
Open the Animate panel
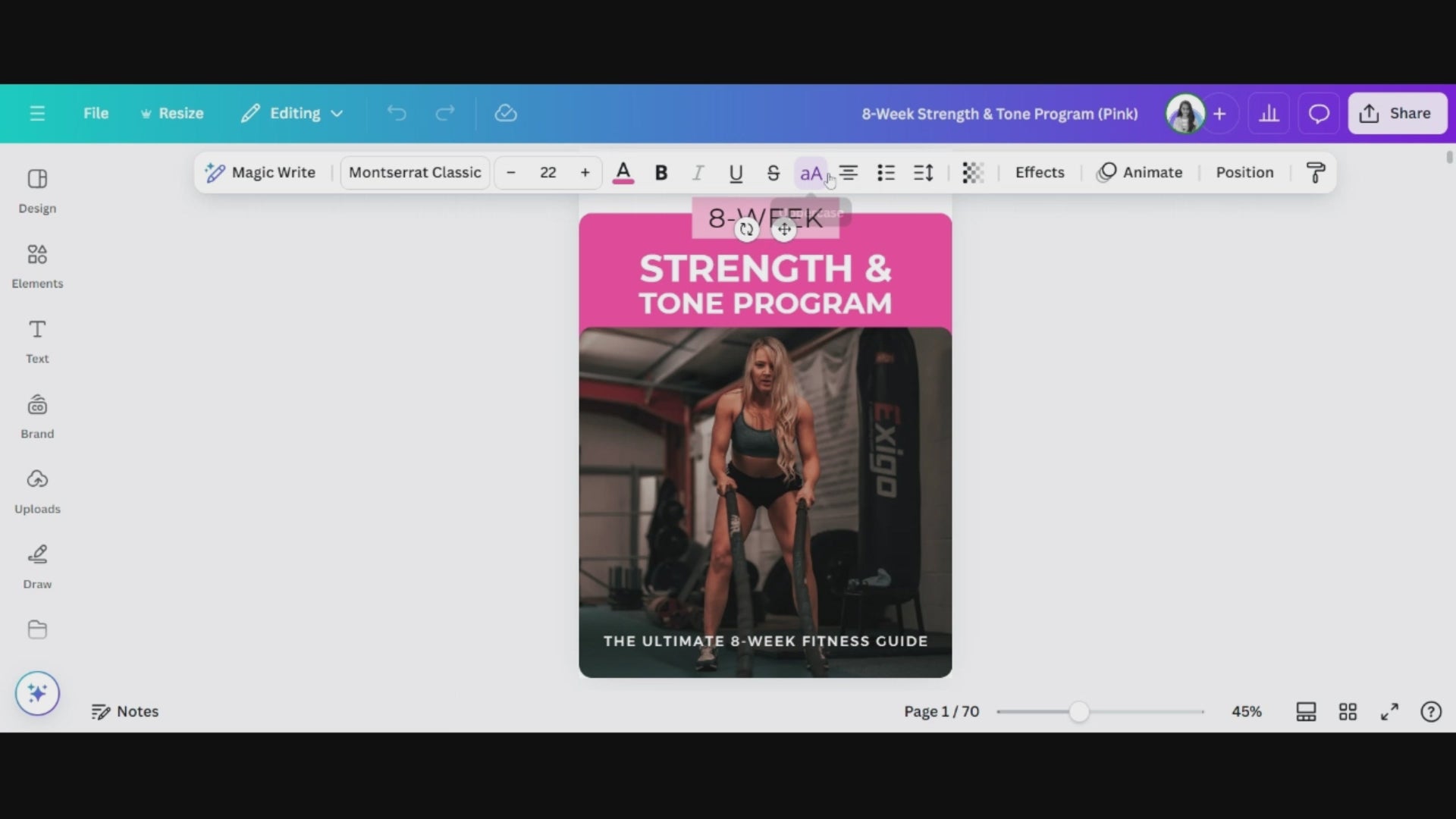pos(1140,173)
